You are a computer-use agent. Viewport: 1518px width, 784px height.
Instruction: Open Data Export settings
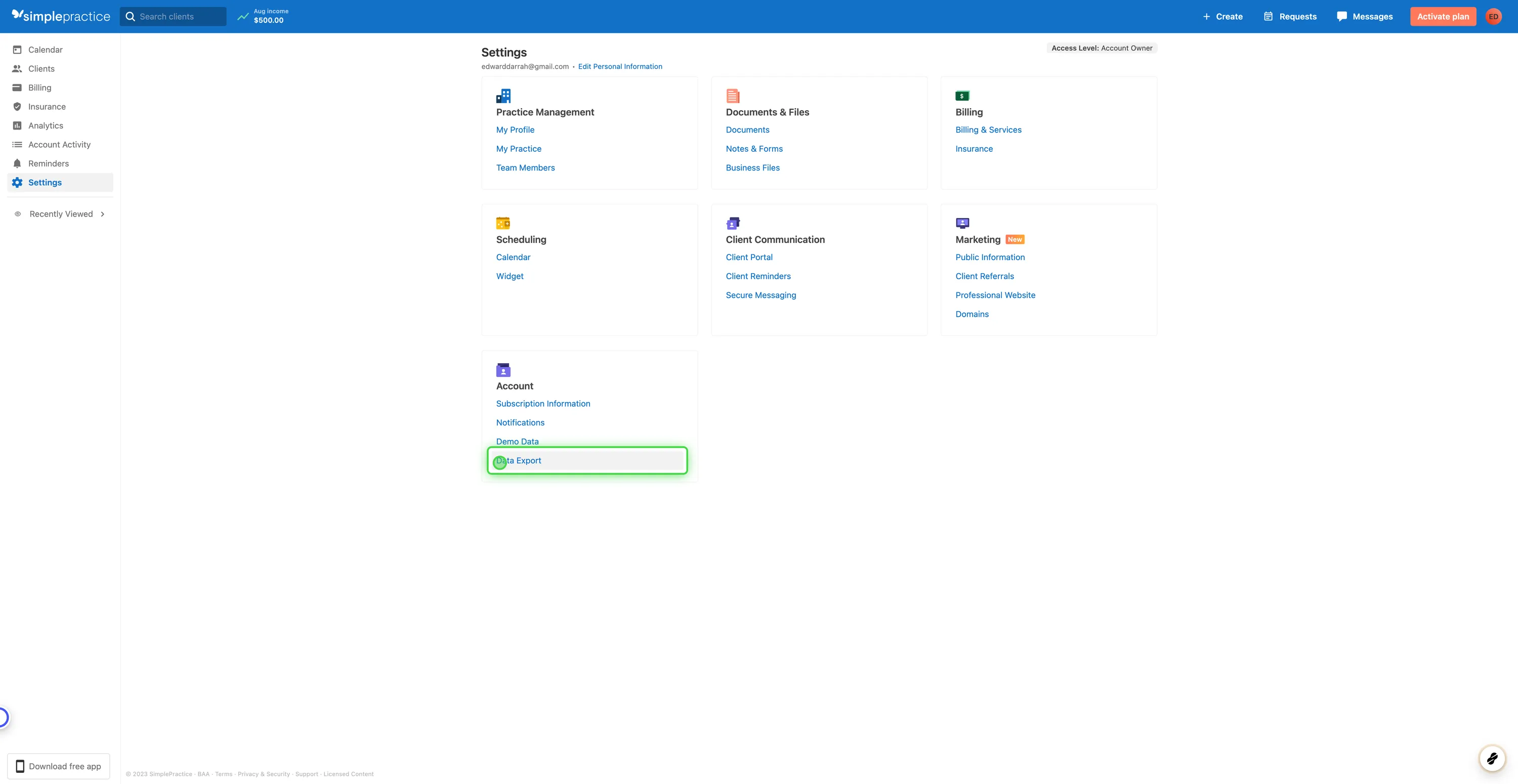[519, 460]
